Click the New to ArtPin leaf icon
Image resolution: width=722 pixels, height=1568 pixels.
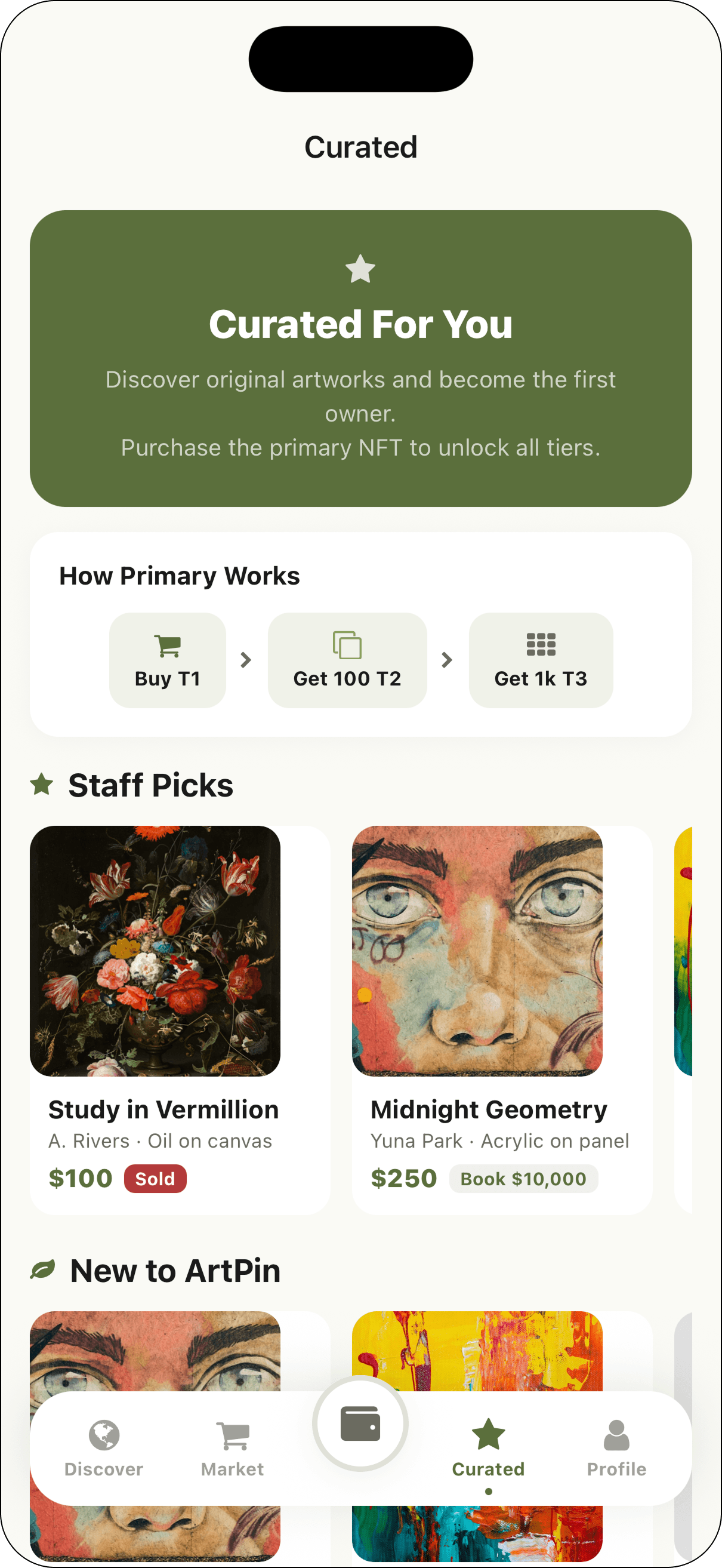[43, 1269]
